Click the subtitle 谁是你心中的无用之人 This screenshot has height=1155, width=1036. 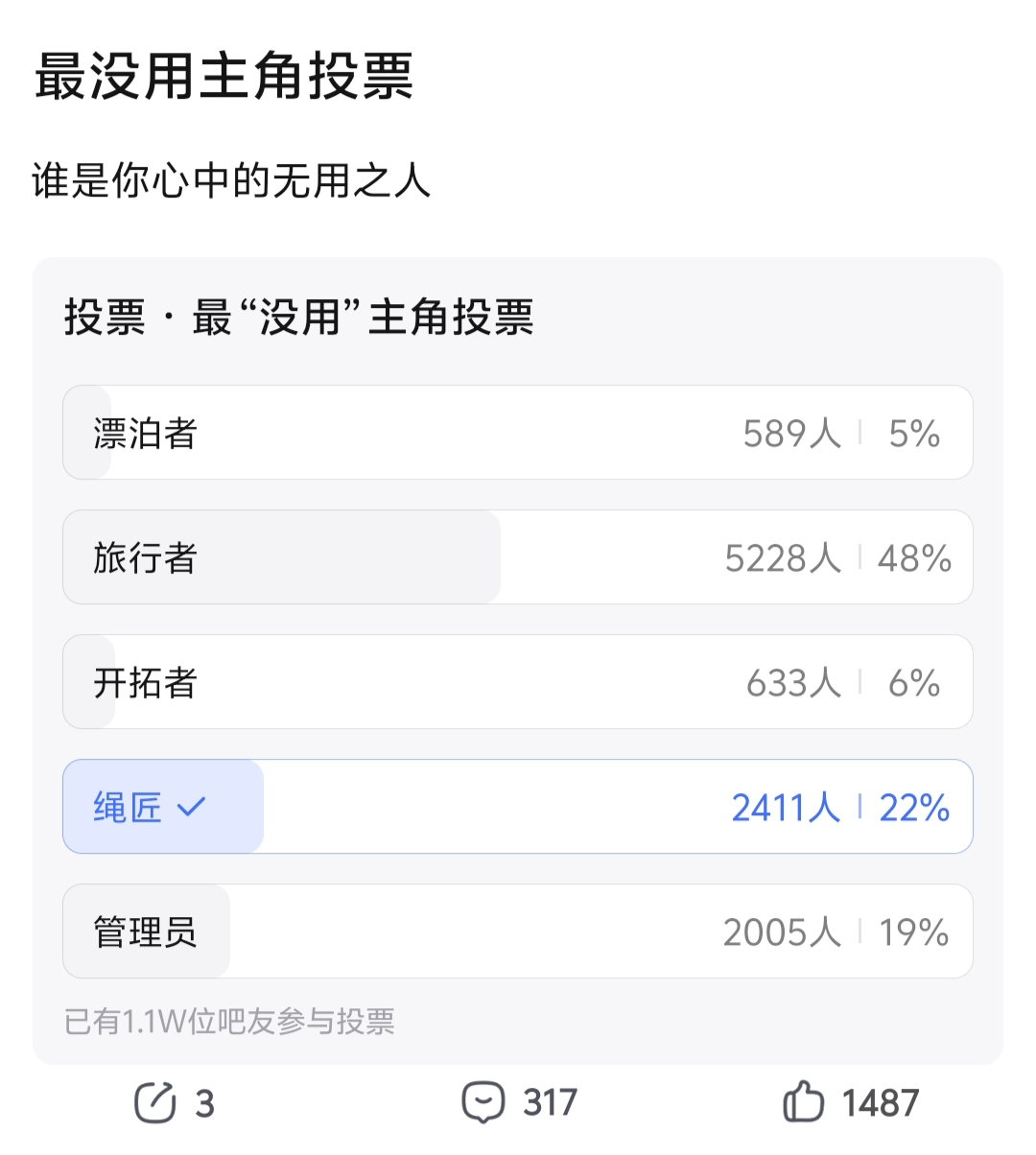231,180
